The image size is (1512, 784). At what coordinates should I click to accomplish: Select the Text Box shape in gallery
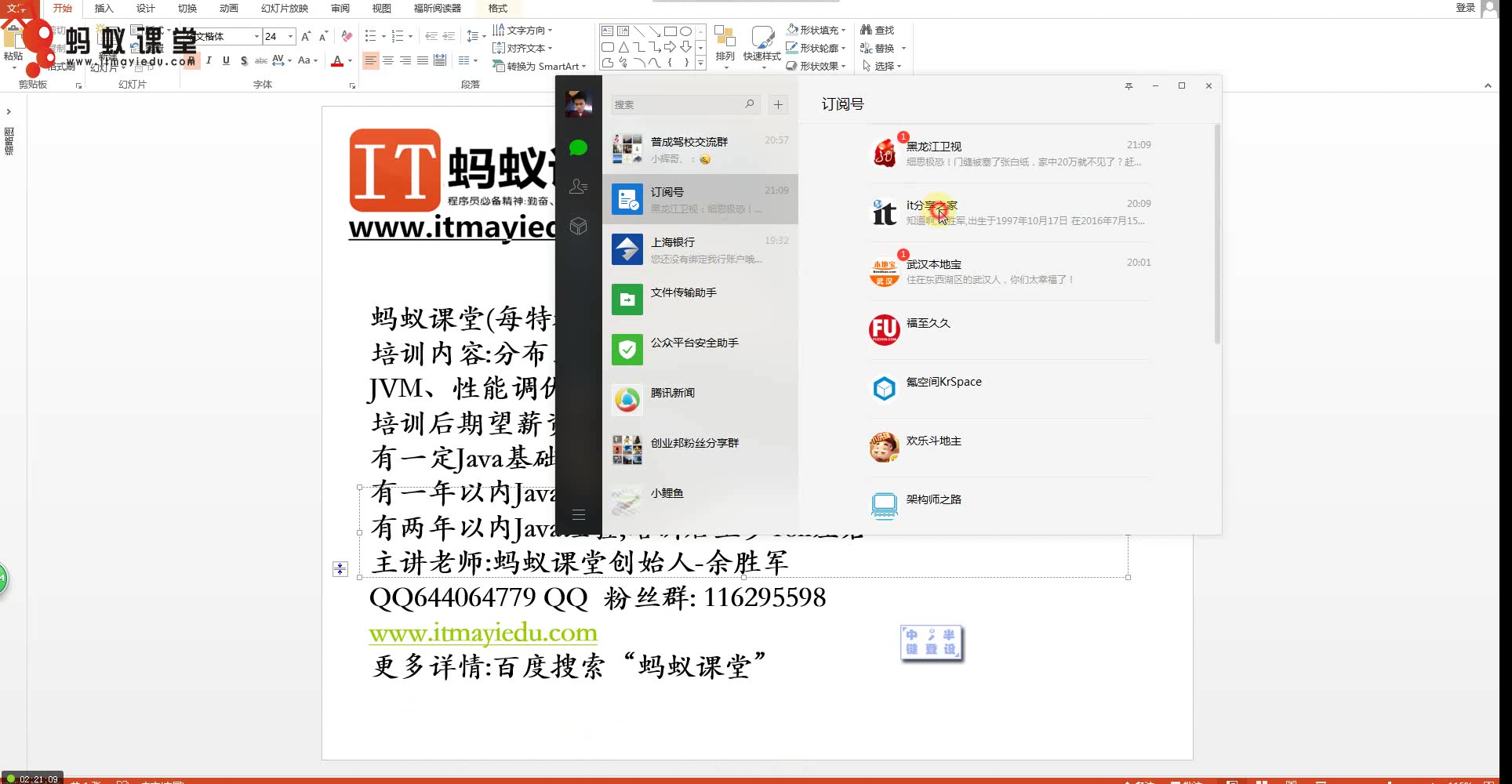607,31
